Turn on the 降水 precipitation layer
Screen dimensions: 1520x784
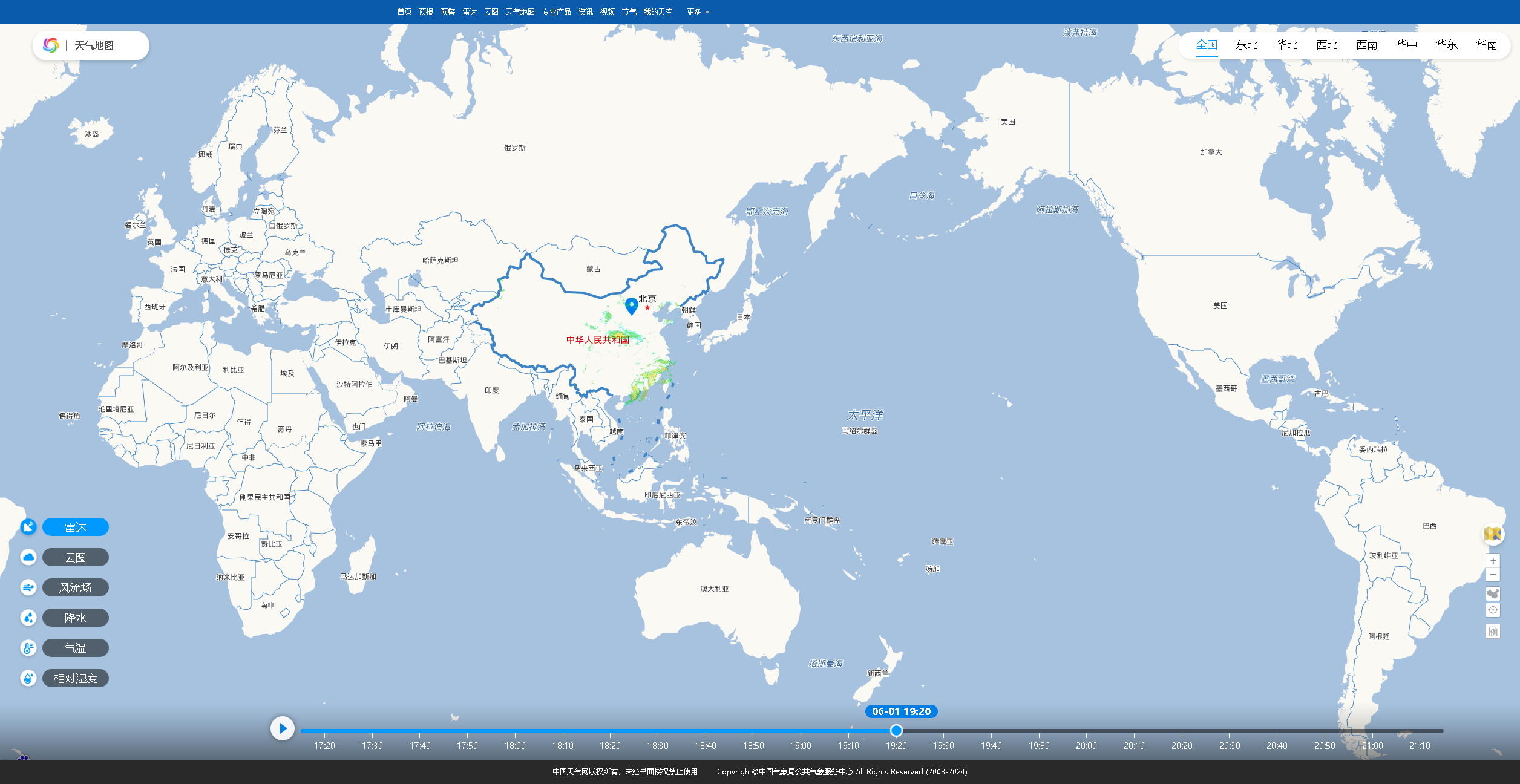[x=76, y=618]
